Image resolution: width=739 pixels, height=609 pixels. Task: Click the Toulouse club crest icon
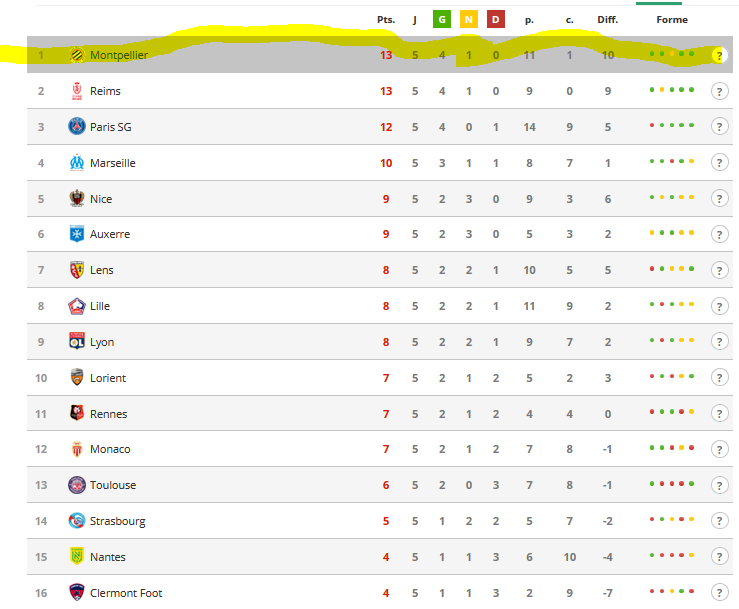pos(77,485)
